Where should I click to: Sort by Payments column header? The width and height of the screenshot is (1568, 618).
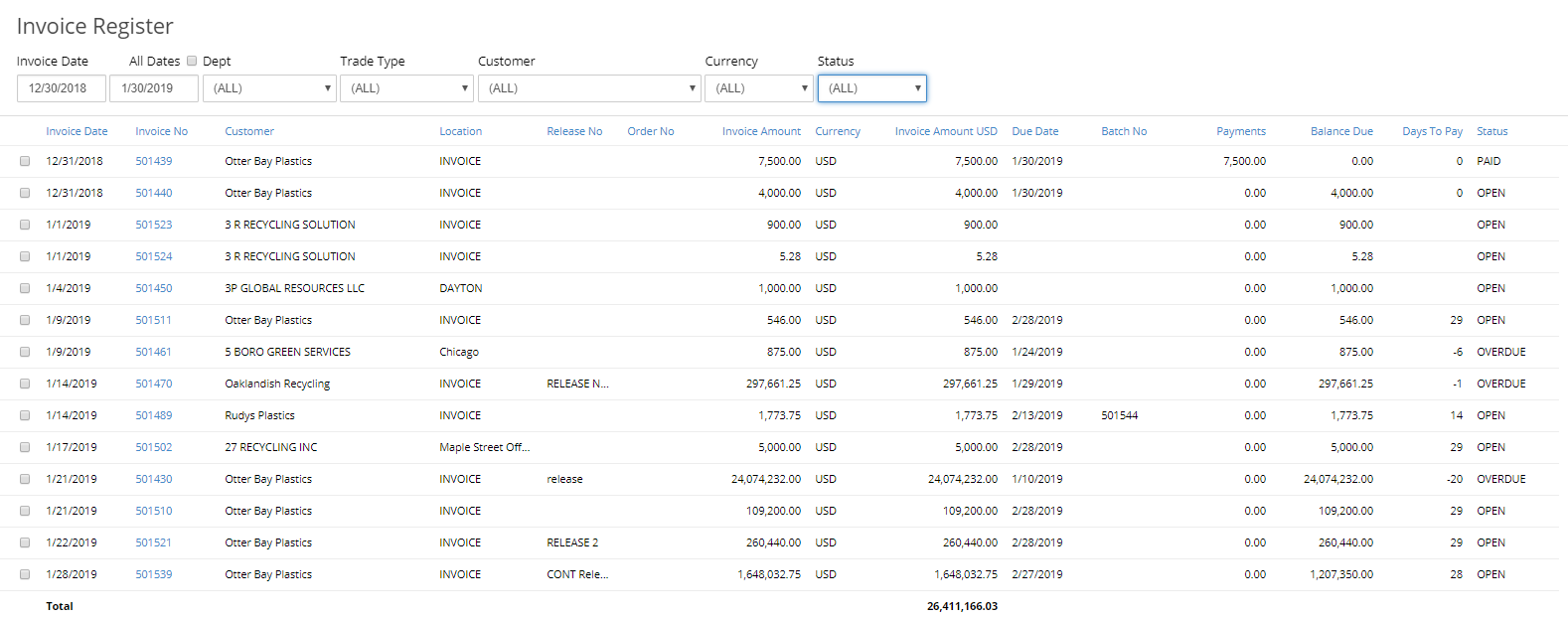tap(1241, 131)
